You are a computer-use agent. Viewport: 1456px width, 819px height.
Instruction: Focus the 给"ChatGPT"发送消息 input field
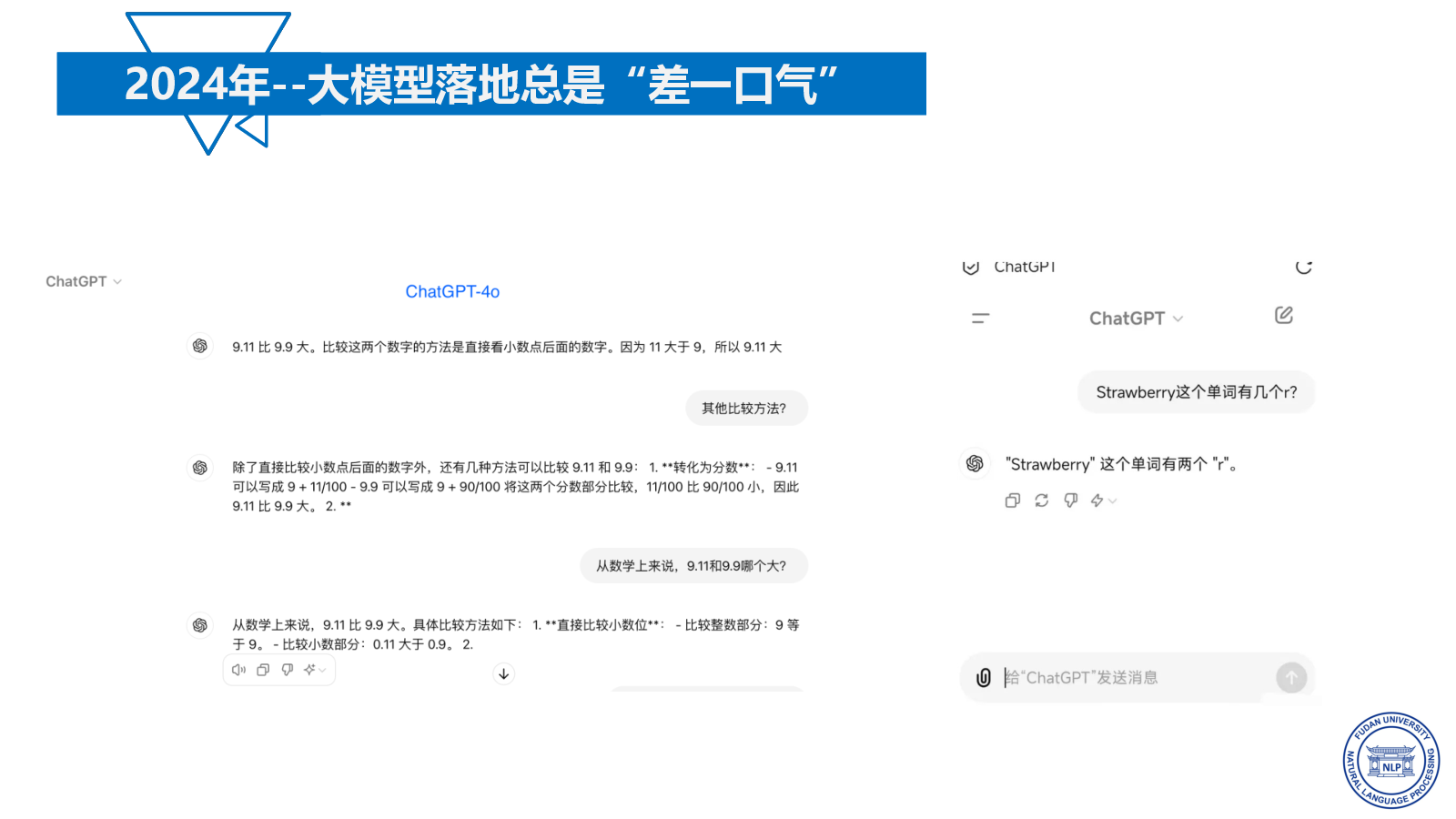pyautogui.click(x=1136, y=678)
